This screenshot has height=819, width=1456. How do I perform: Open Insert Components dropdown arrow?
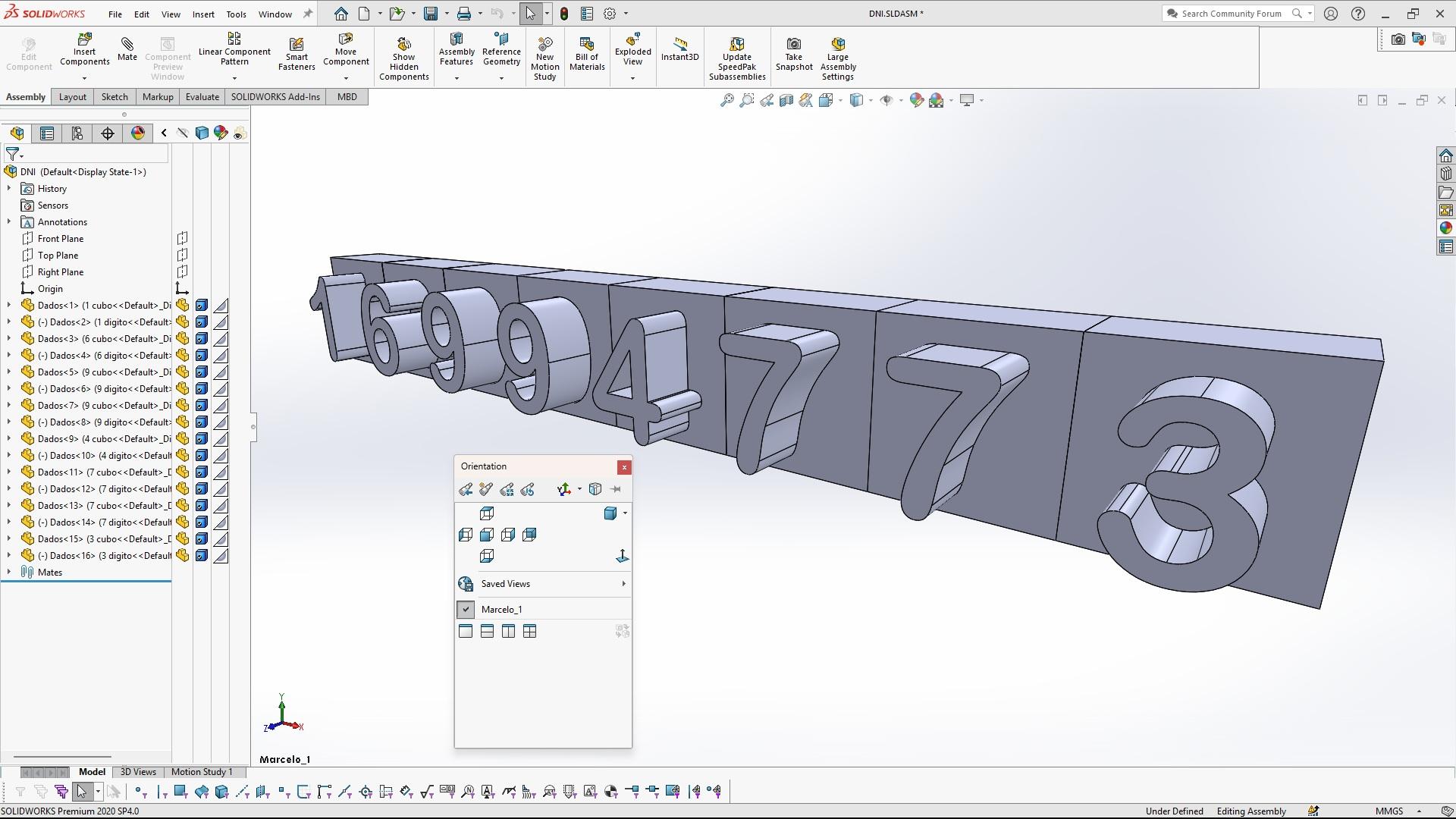pos(84,78)
